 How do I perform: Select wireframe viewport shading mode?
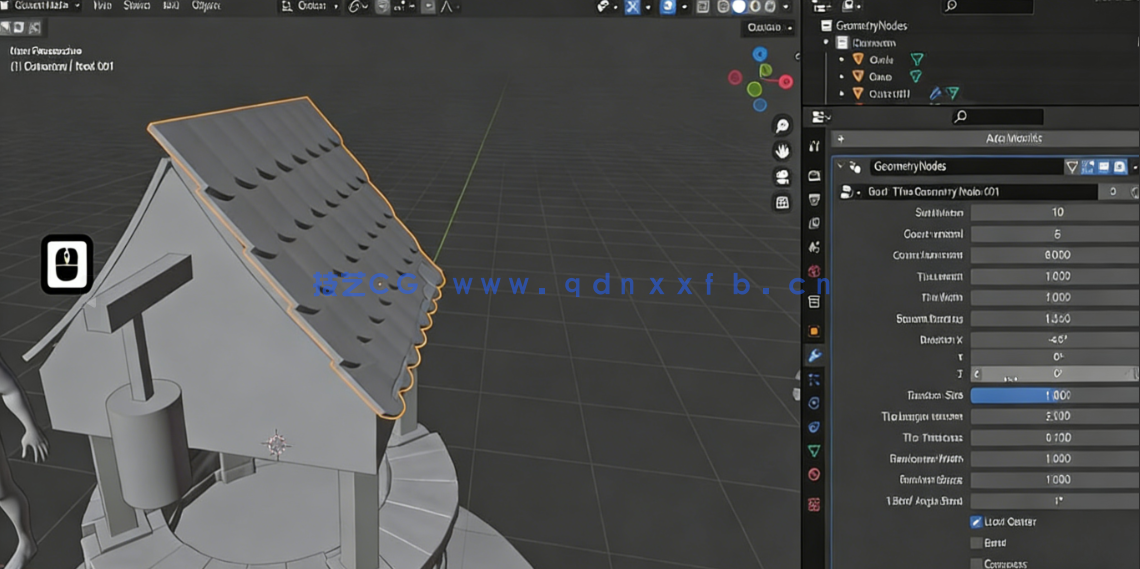(723, 7)
